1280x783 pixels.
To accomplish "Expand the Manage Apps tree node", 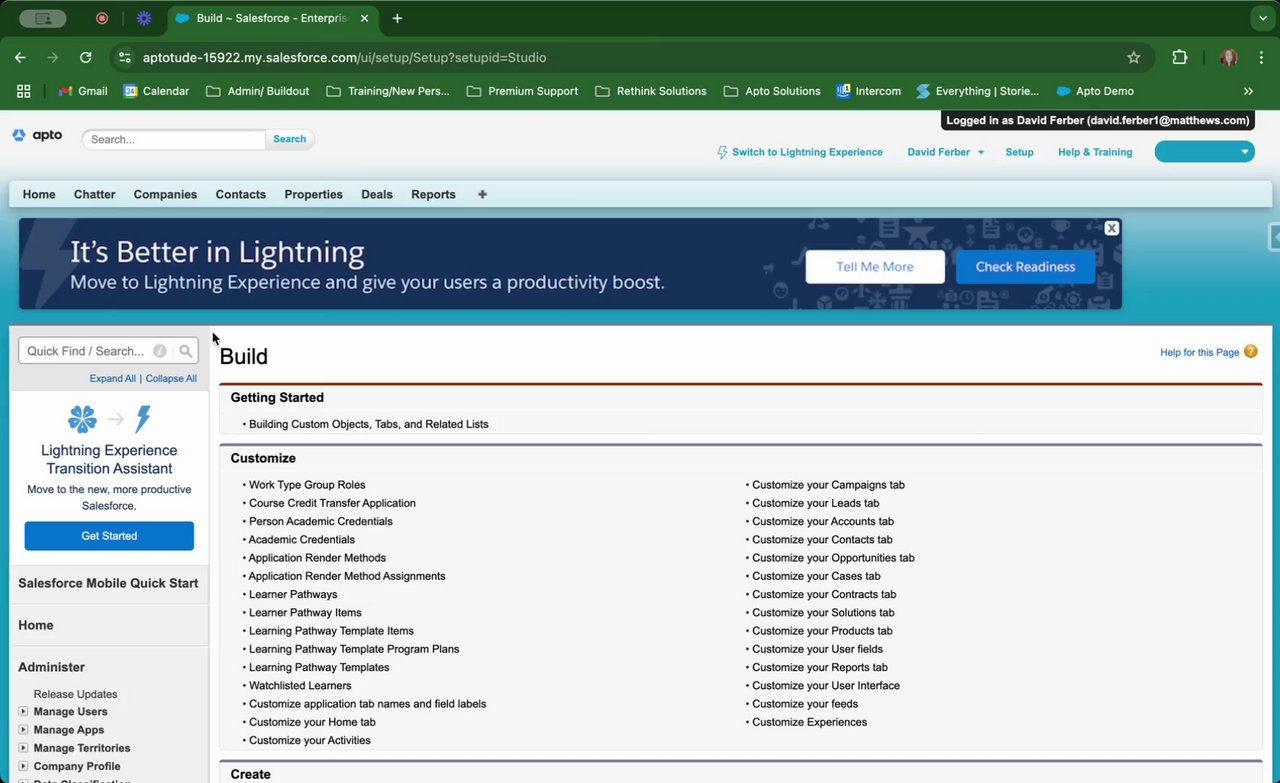I will pos(23,730).
